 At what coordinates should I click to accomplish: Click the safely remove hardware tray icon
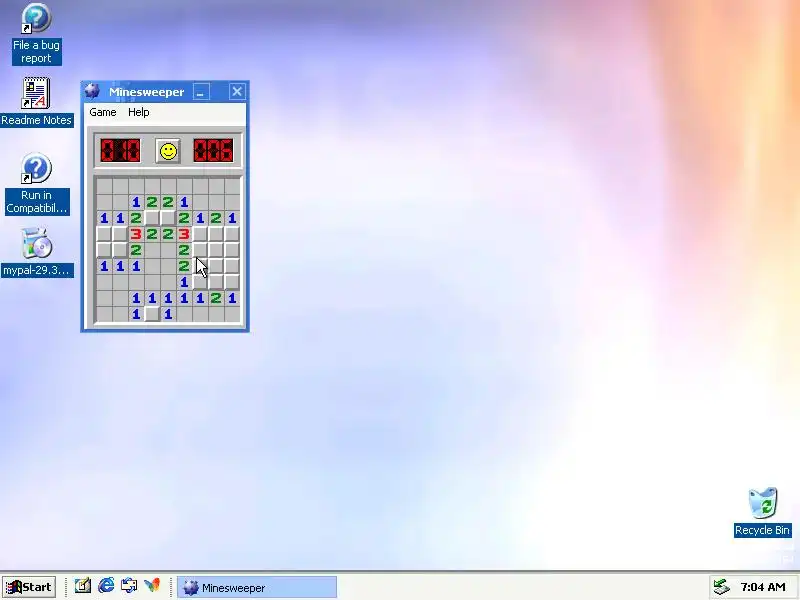pyautogui.click(x=721, y=587)
